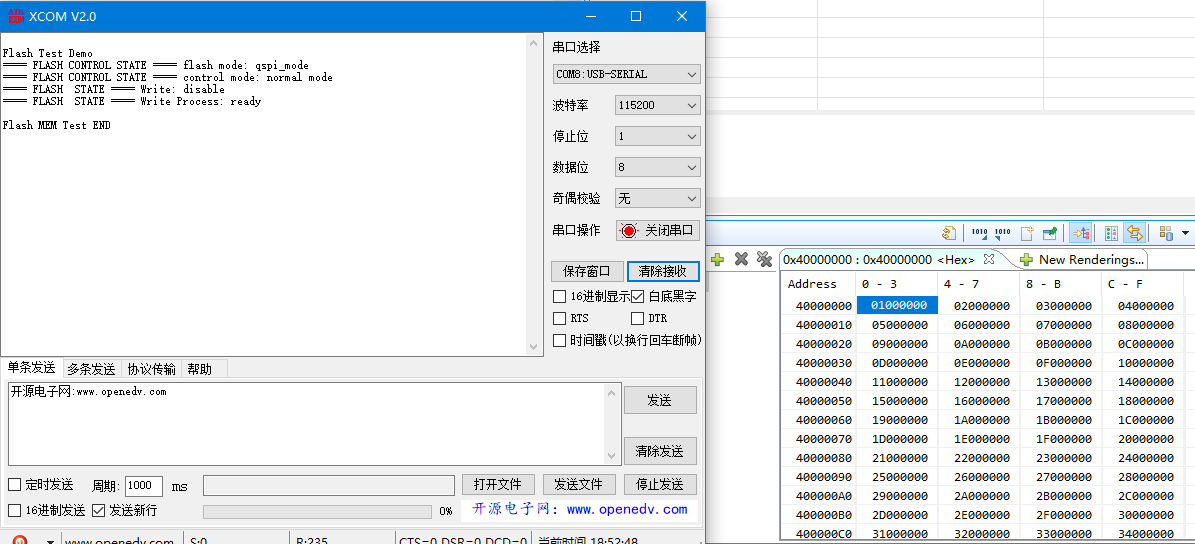This screenshot has height=544, width=1195.
Task: Click the 发送 send button
Action: [x=660, y=400]
